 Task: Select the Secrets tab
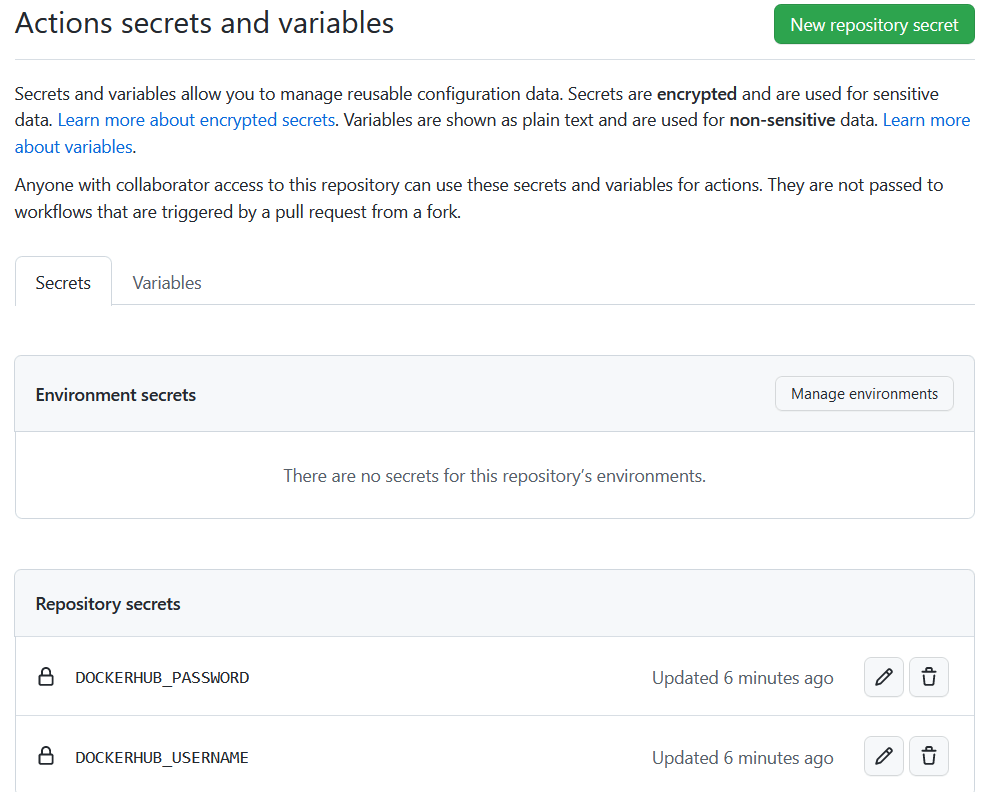point(63,283)
